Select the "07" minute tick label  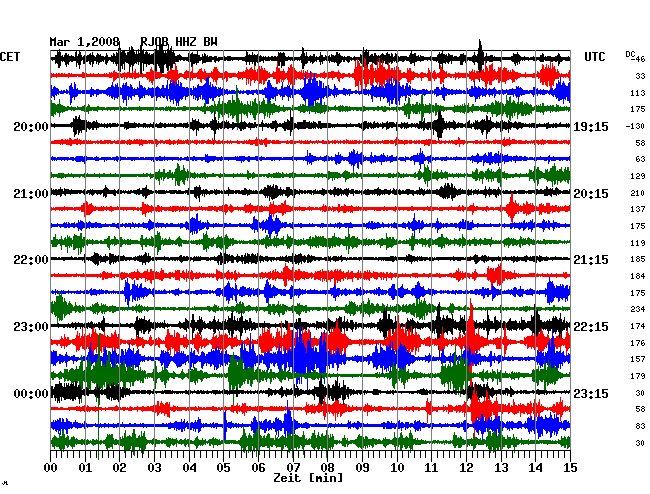[x=293, y=467]
